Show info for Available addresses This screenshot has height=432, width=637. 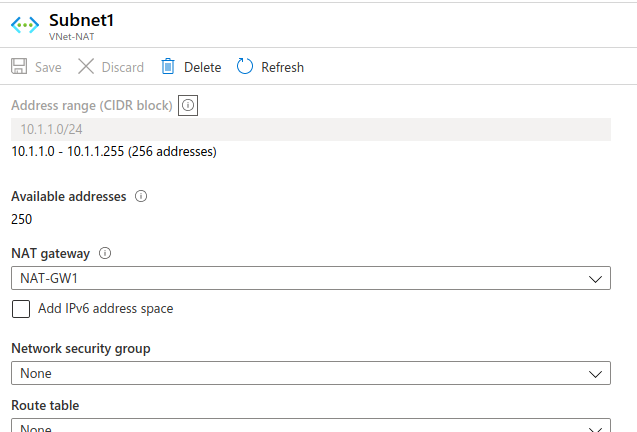pos(141,196)
